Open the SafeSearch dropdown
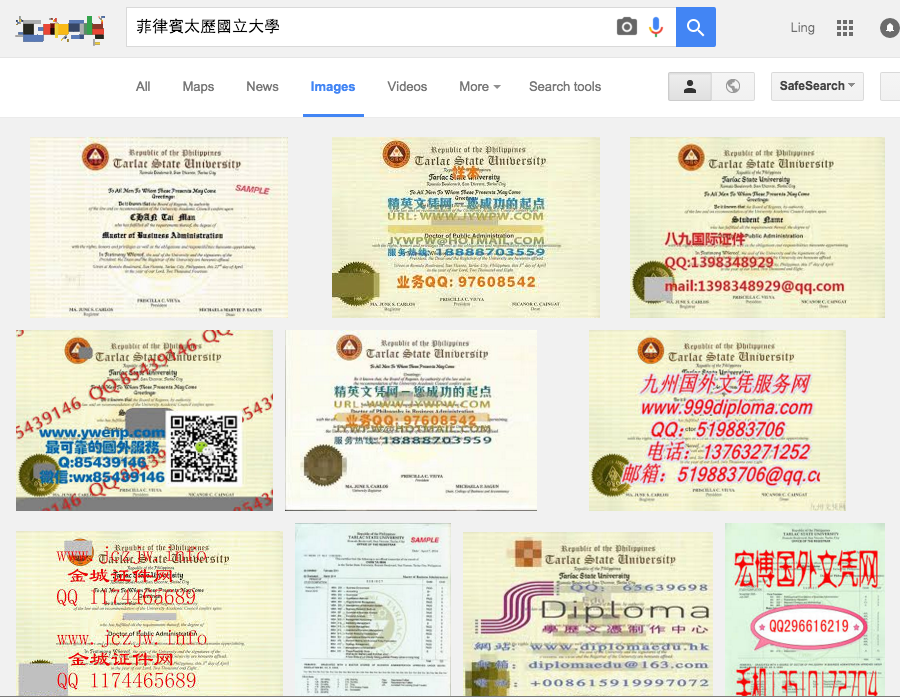Viewport: 900px width, 697px height. 817,86
